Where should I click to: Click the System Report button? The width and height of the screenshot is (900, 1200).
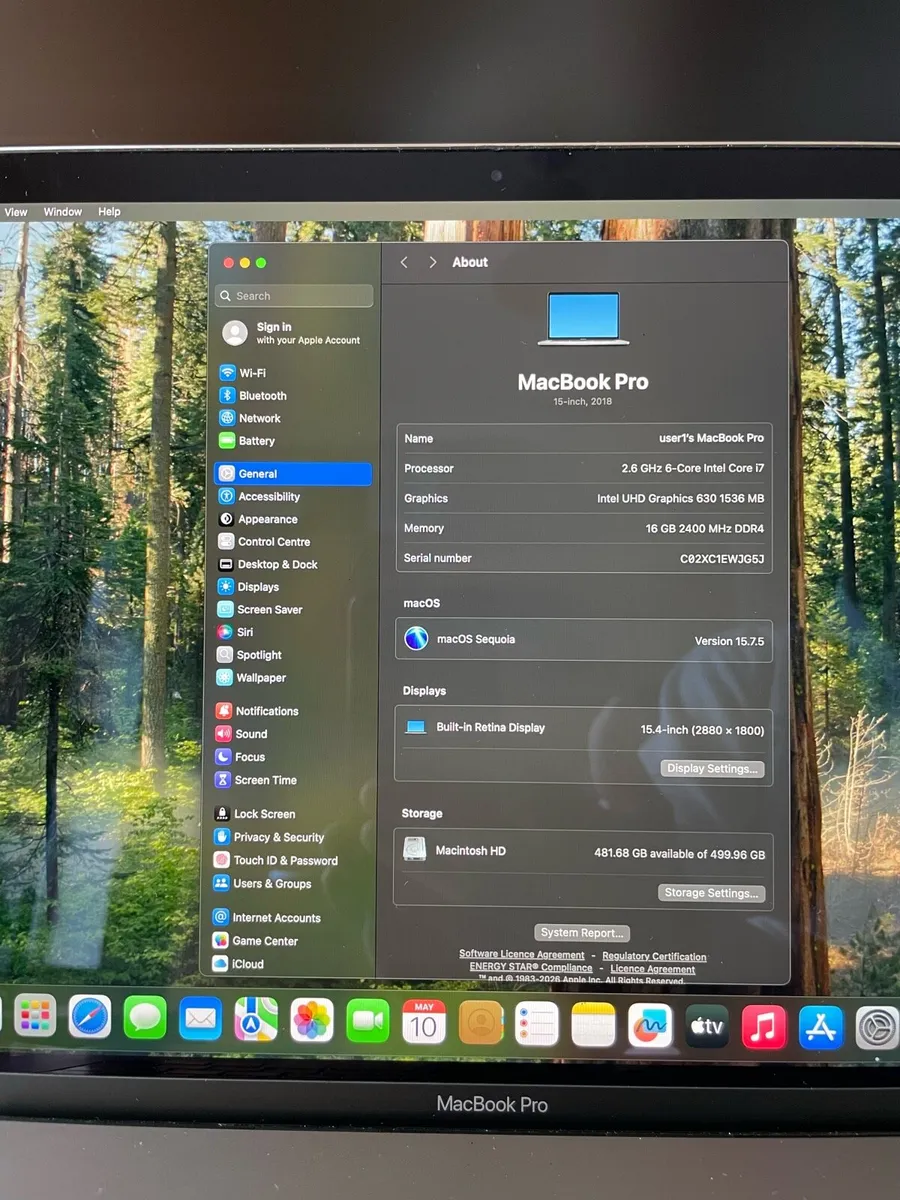tap(582, 933)
